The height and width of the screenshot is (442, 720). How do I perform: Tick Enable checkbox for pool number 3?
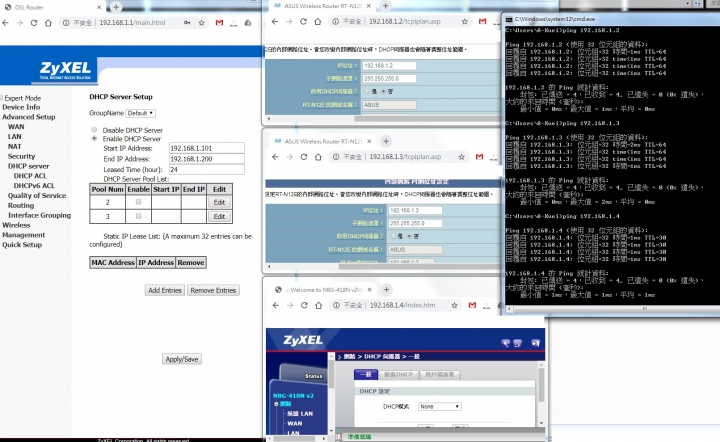(138, 216)
